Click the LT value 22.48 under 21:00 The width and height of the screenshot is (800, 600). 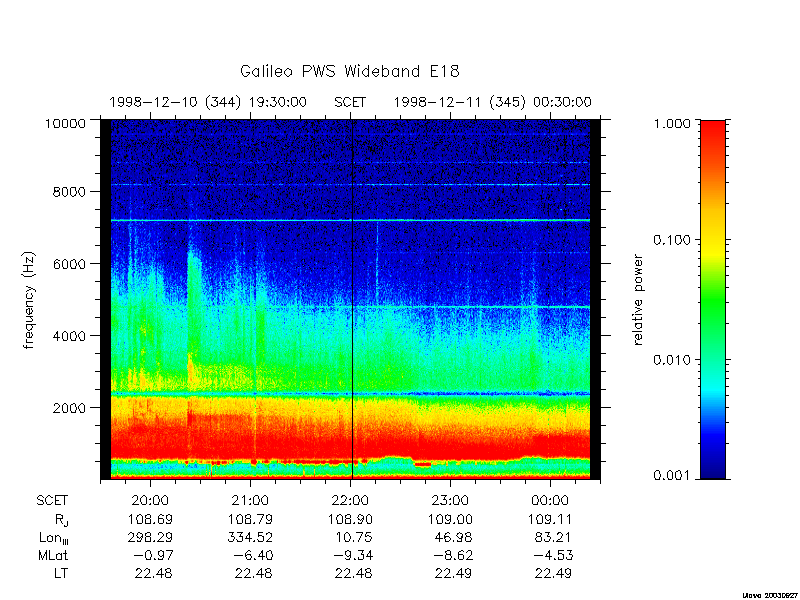(x=254, y=573)
